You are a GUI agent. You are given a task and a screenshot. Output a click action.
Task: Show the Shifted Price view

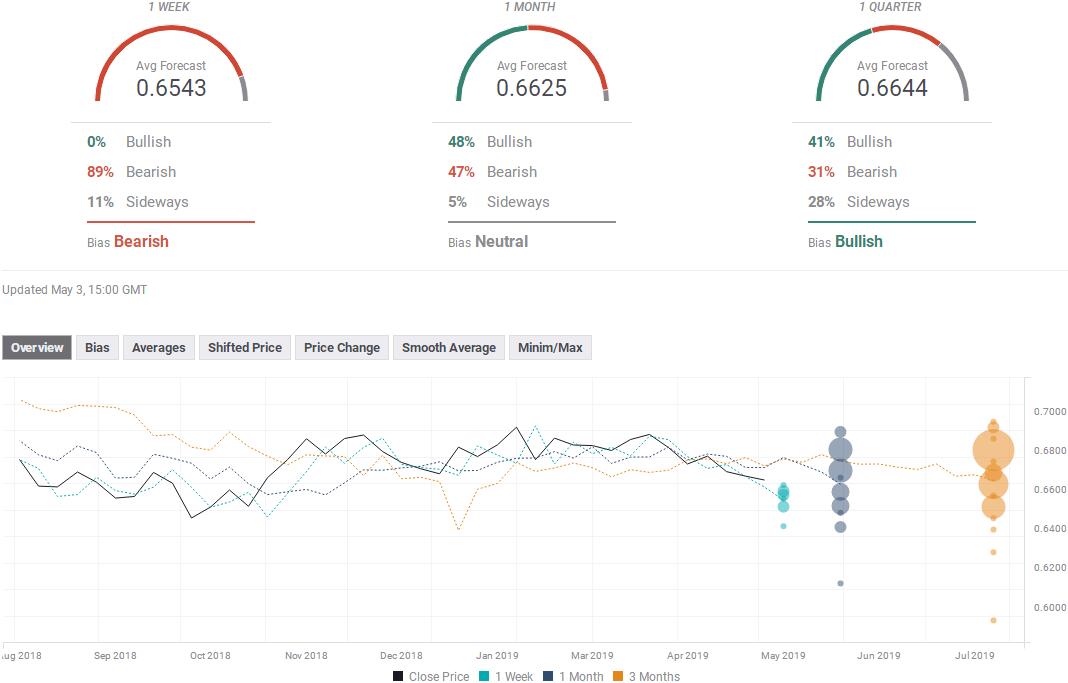(x=245, y=348)
